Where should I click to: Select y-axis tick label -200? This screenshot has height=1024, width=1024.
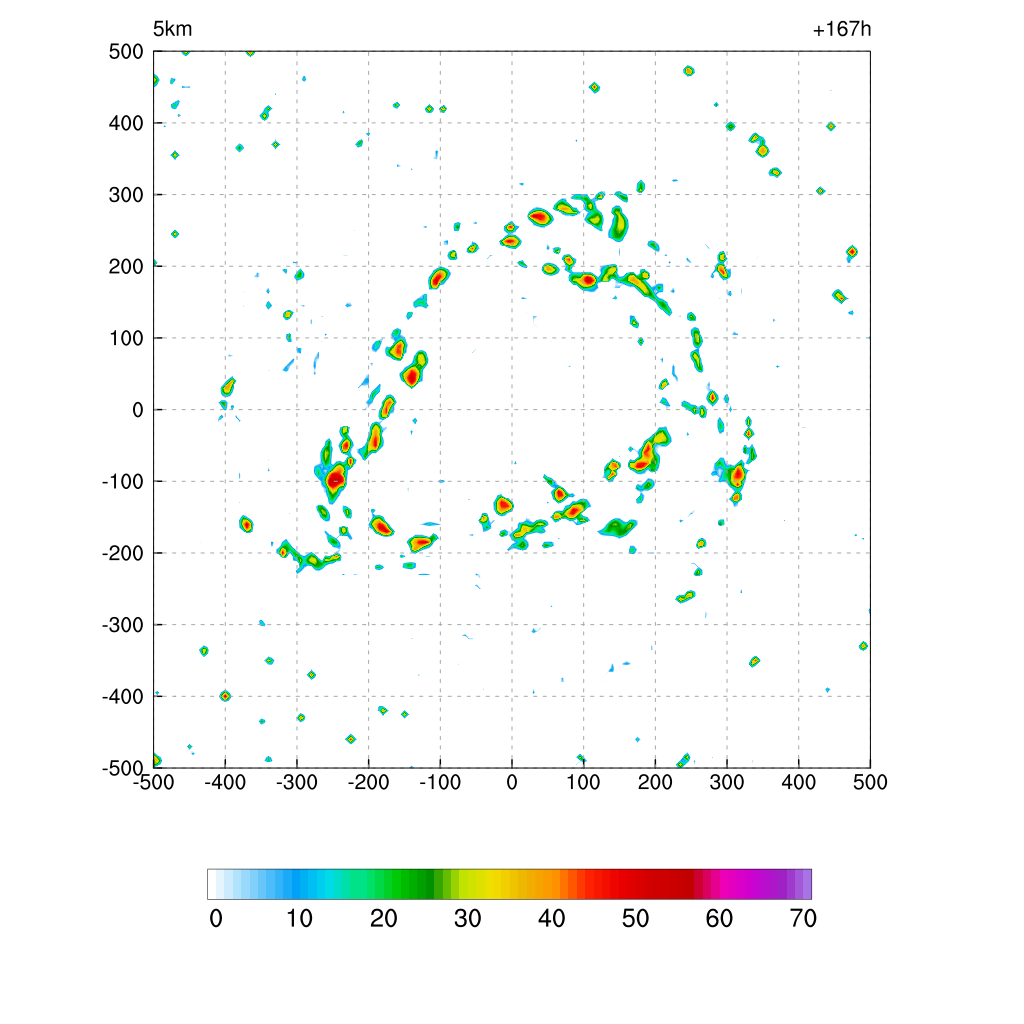click(123, 553)
